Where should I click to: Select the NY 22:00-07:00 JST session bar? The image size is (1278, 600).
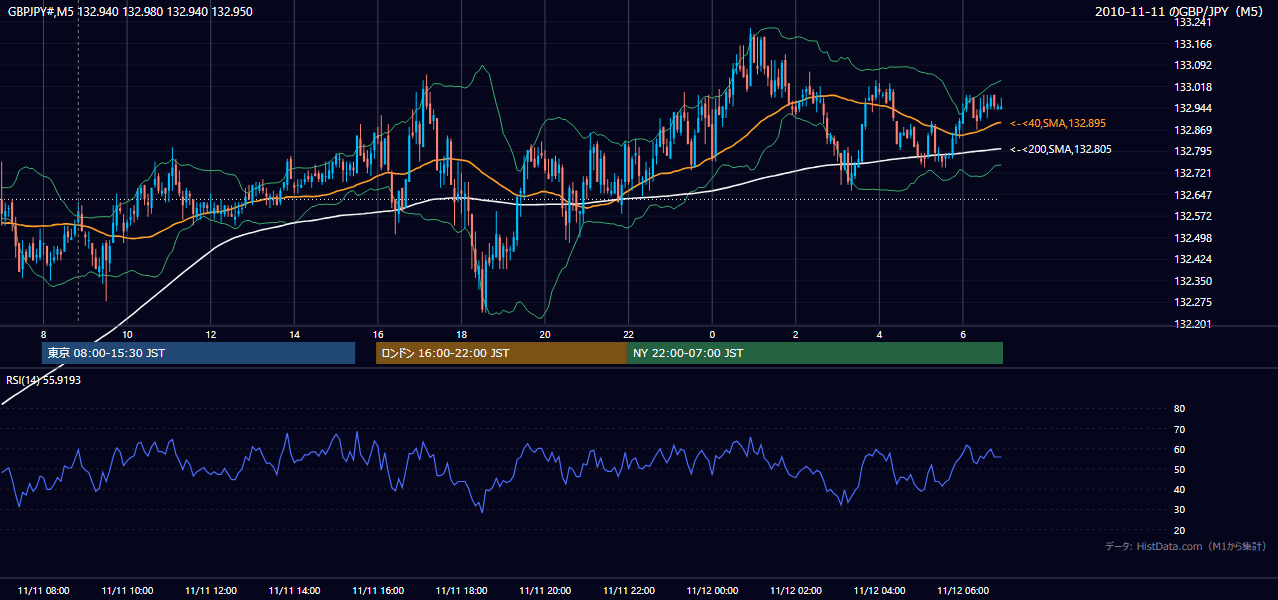(x=815, y=353)
